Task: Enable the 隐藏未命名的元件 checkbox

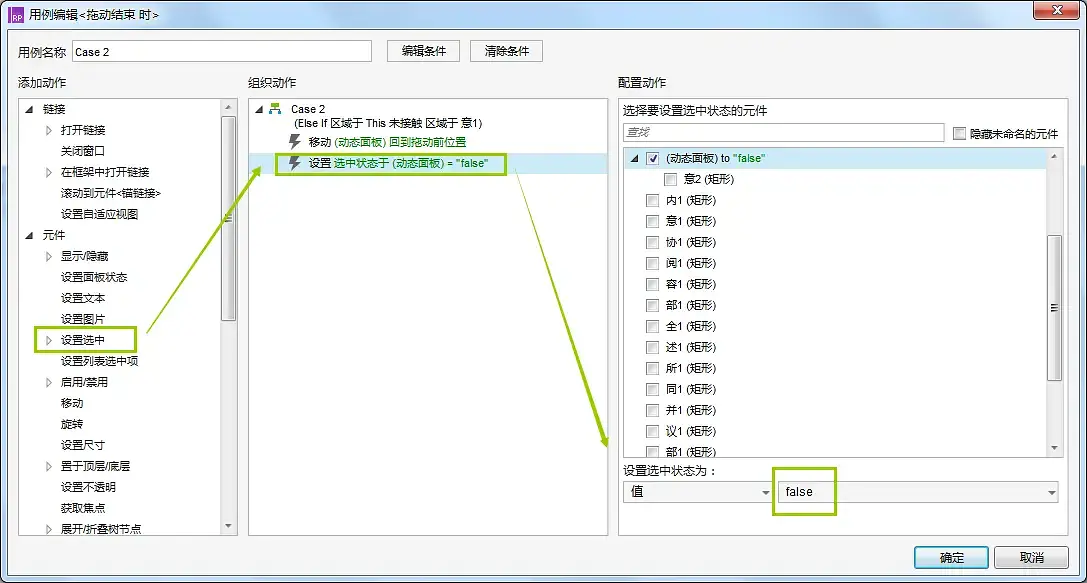Action: pyautogui.click(x=960, y=133)
